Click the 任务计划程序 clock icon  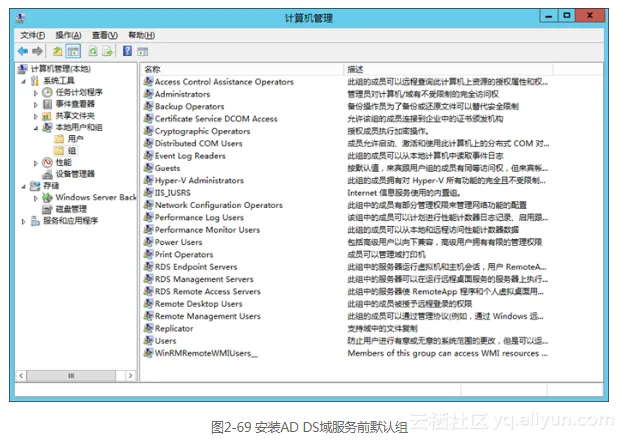point(47,93)
